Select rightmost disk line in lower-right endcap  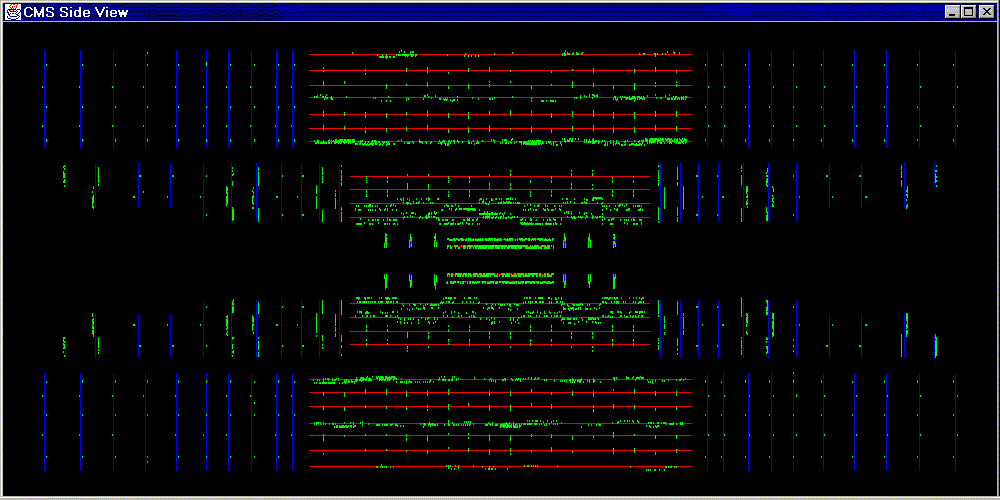coord(953,422)
